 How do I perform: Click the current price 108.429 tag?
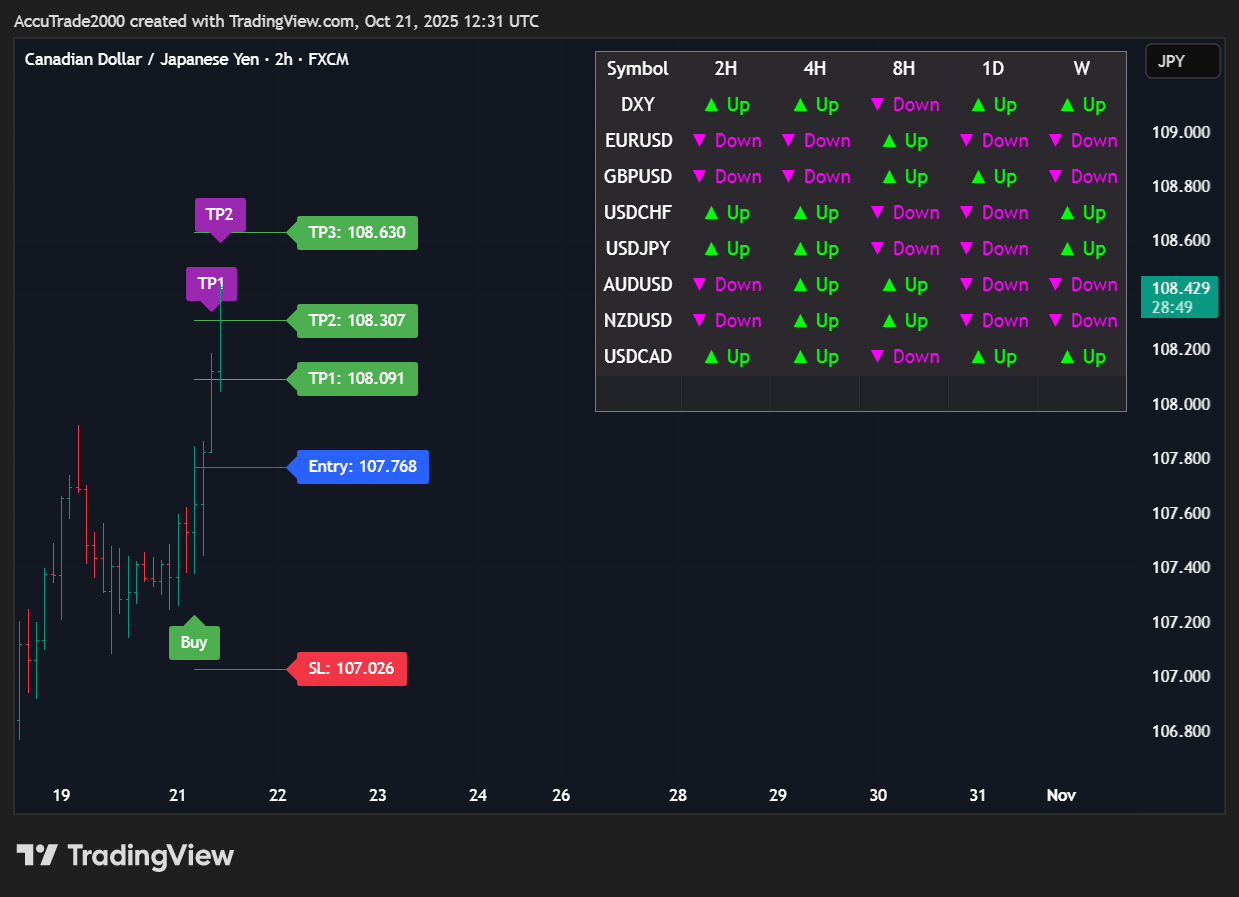1180,297
